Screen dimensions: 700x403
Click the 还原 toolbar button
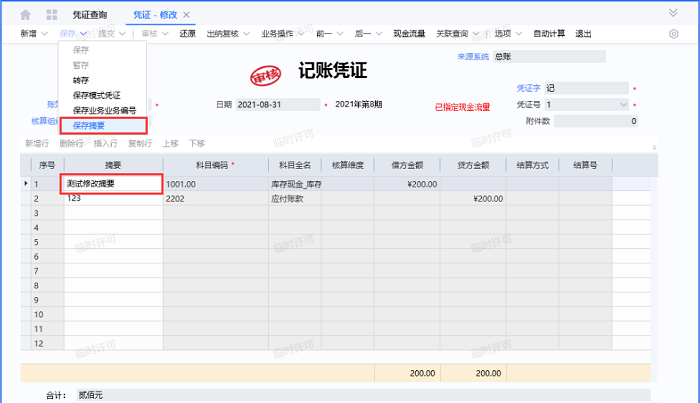coord(188,34)
